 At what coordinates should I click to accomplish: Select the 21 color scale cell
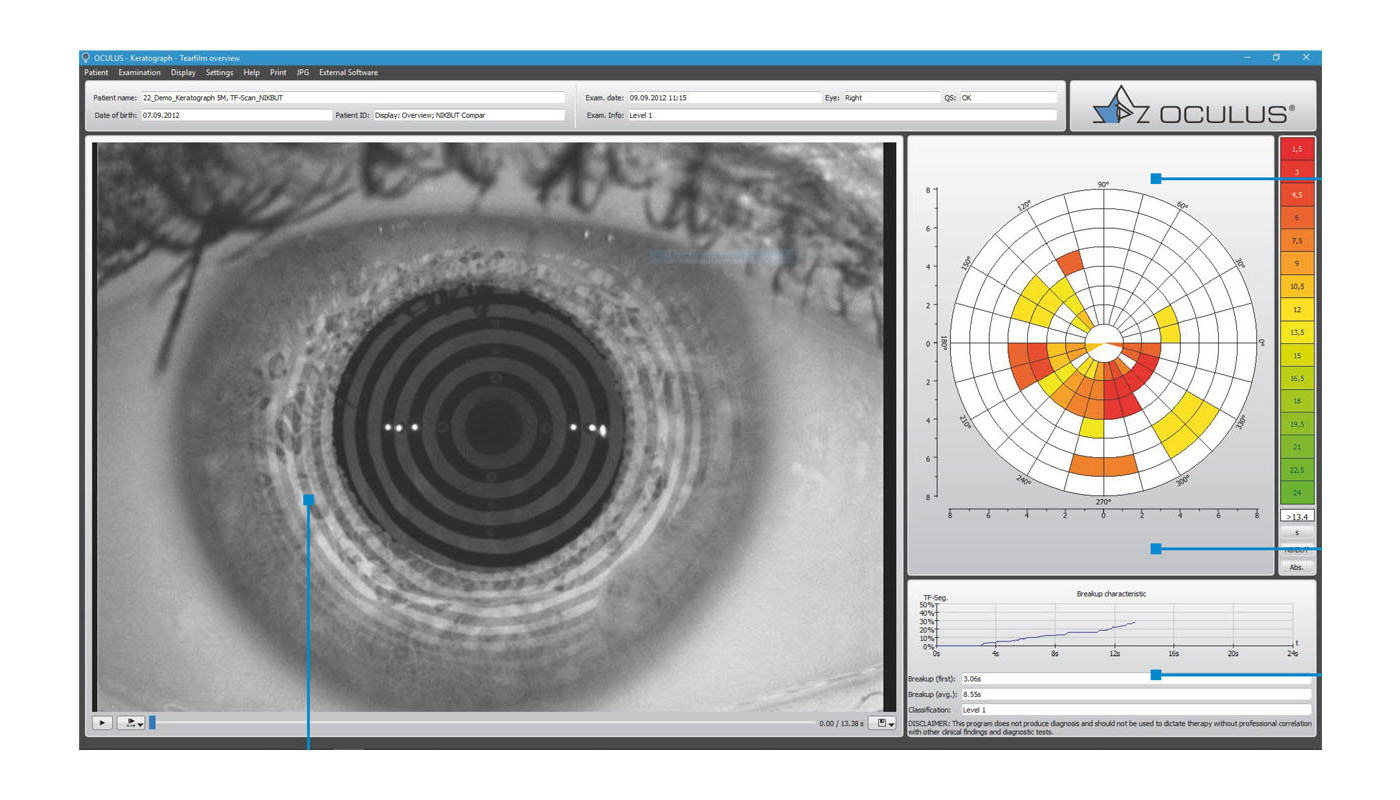pyautogui.click(x=1297, y=448)
